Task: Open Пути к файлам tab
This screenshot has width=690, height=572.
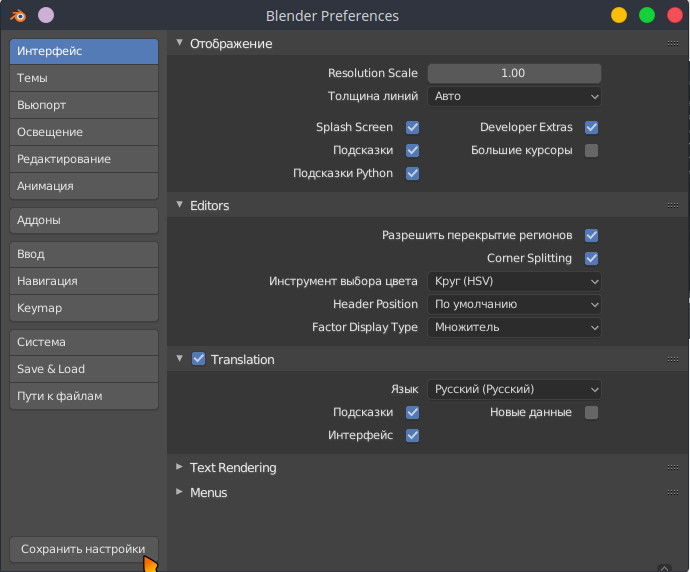Action: [84, 396]
